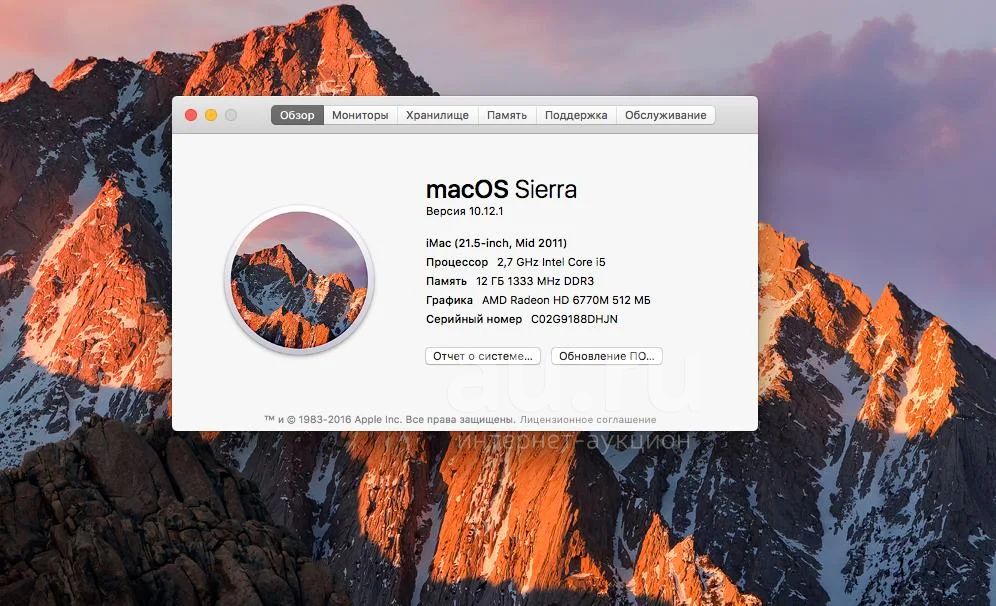The image size is (996, 606).
Task: Click the Apple Inc. copyright notice text
Action: pos(389,420)
